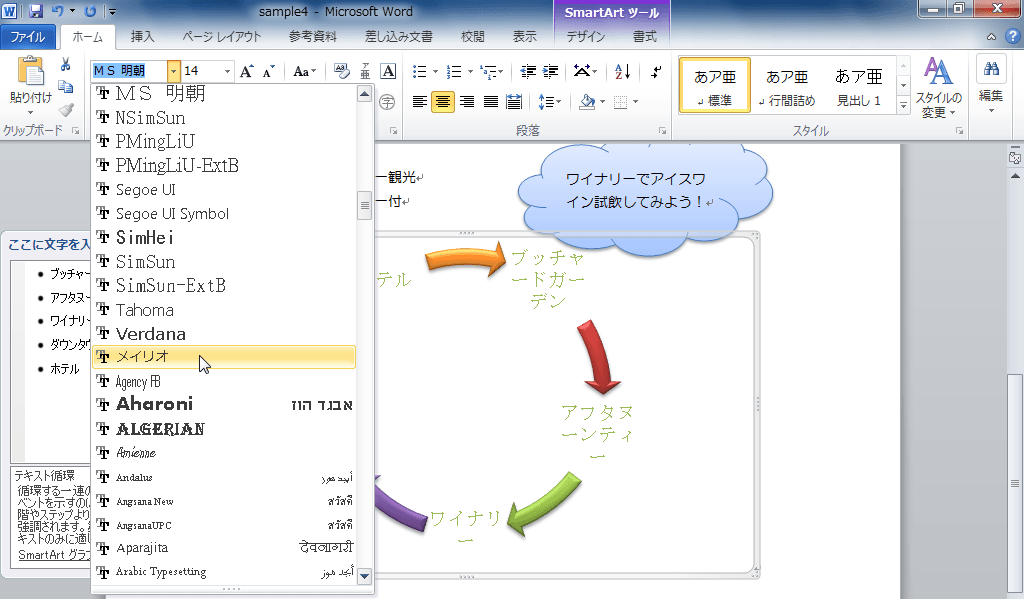Click the Format Painter brush icon
1024x599 pixels.
(x=65, y=109)
